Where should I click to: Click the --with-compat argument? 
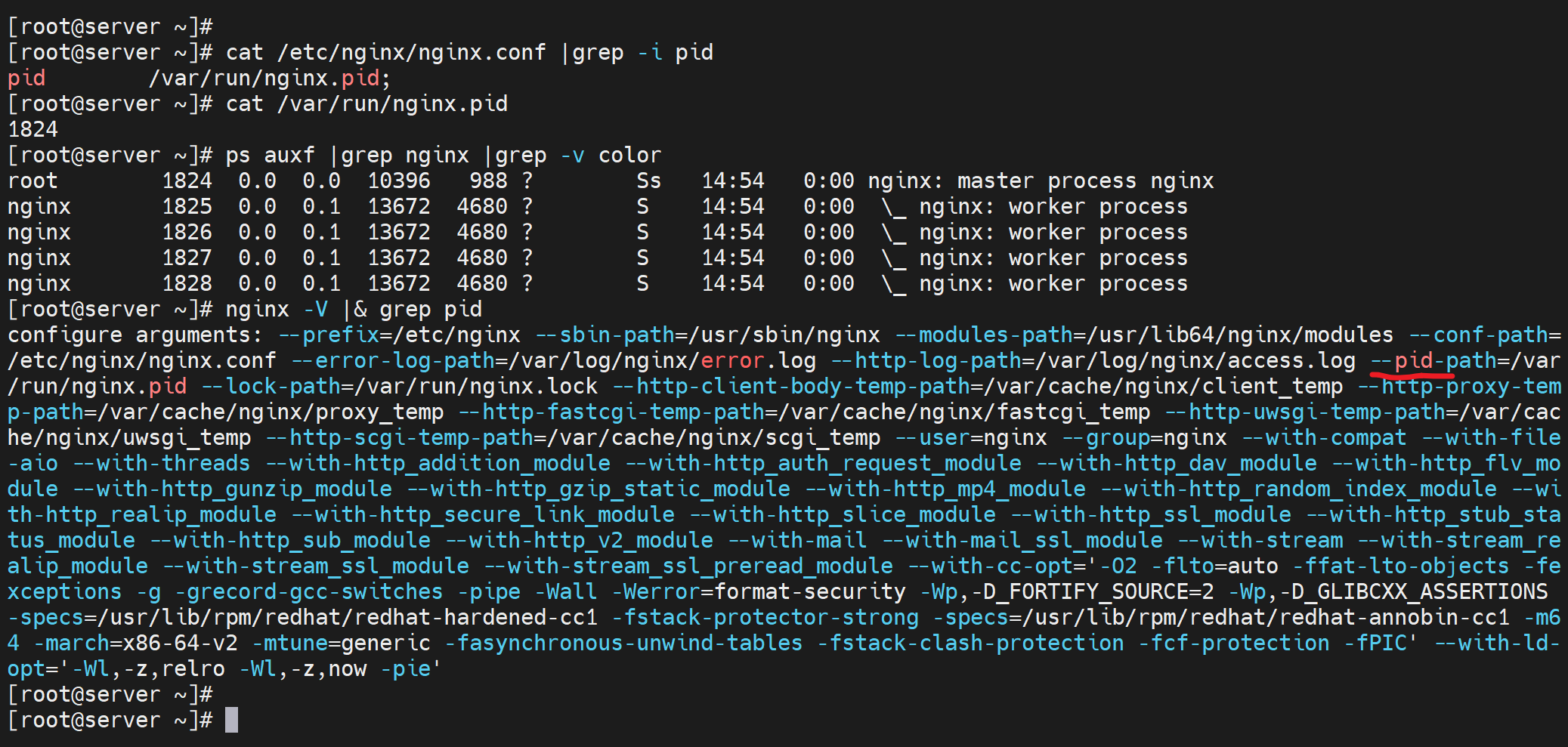1325,438
